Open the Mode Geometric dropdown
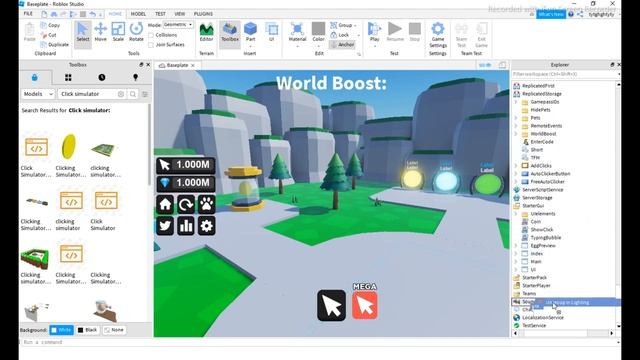The image size is (640, 360). [x=178, y=25]
